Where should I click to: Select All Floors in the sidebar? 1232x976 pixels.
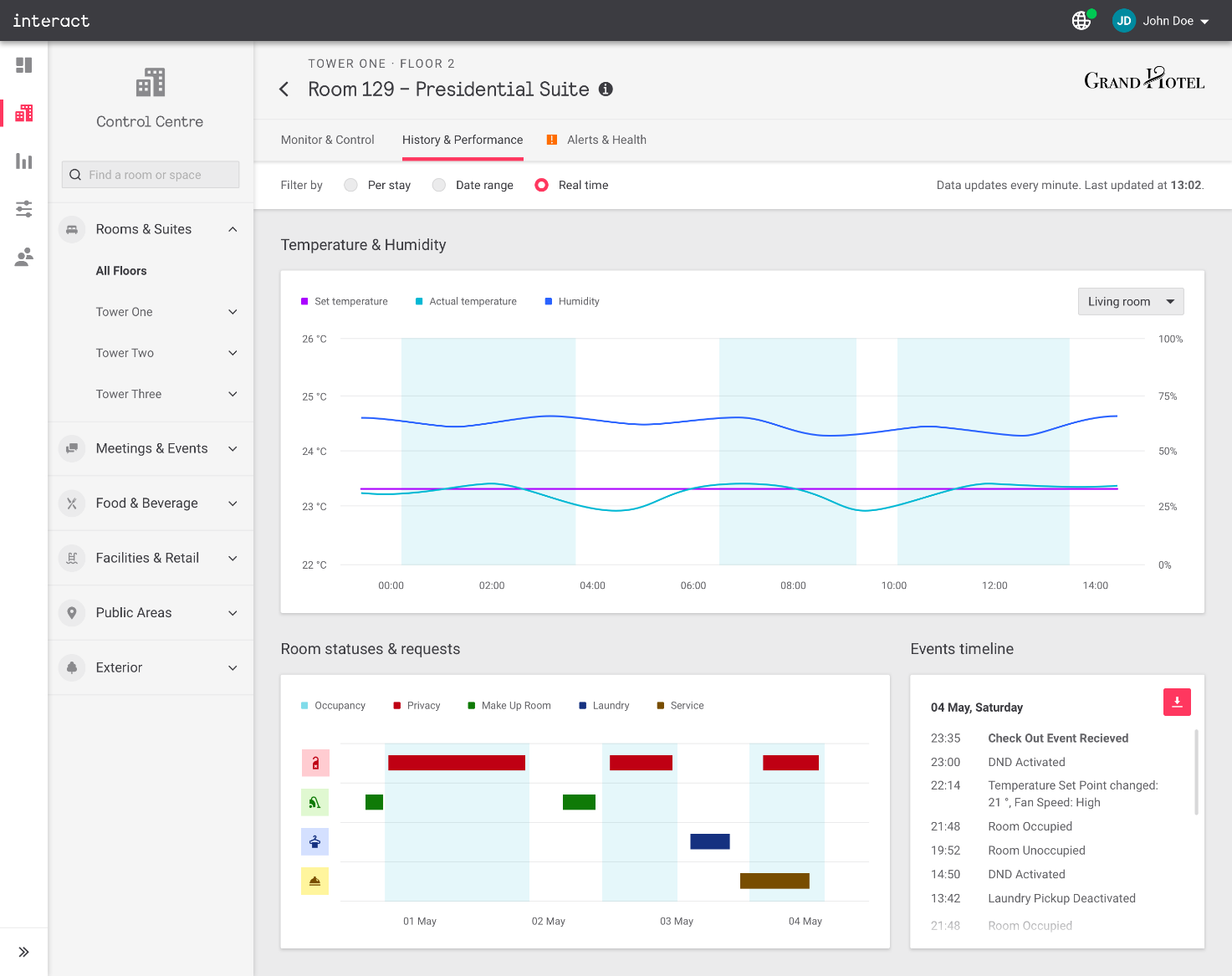(x=121, y=271)
